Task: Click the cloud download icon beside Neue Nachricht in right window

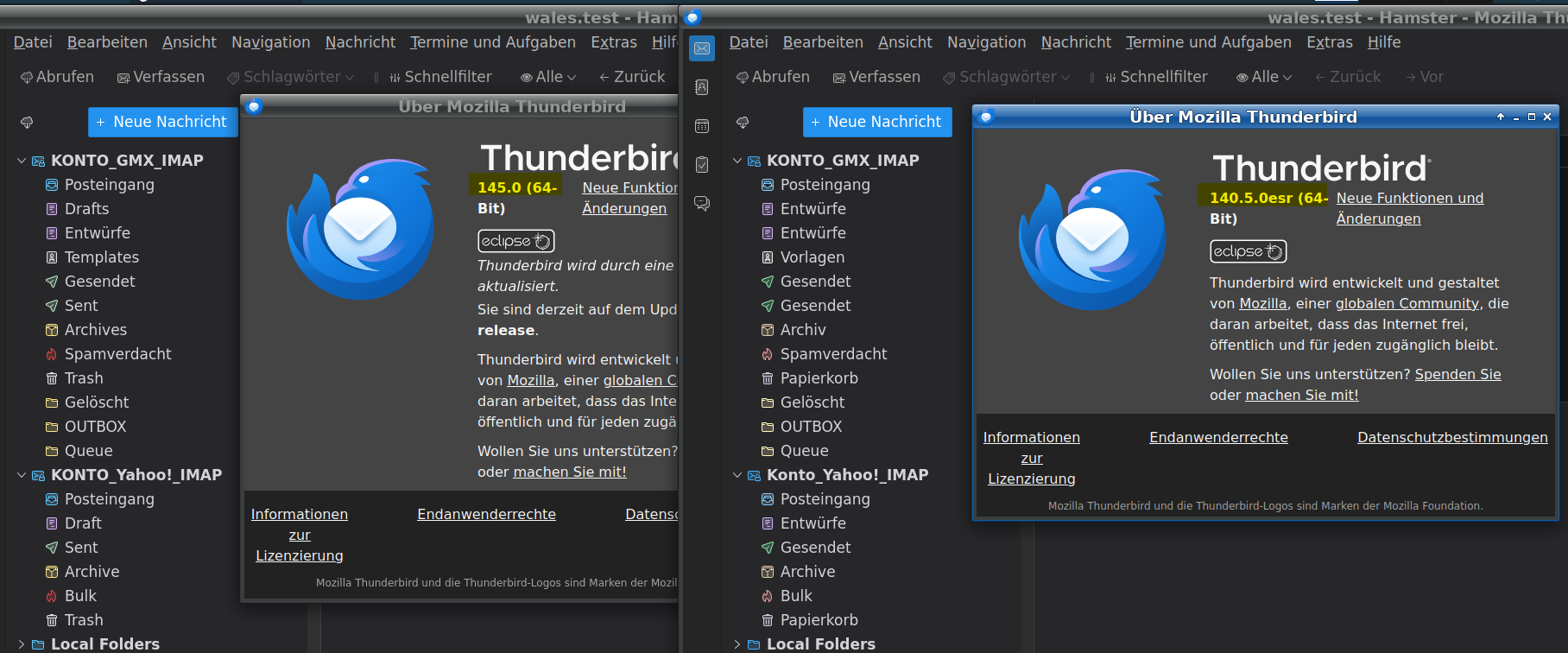Action: pos(743,123)
